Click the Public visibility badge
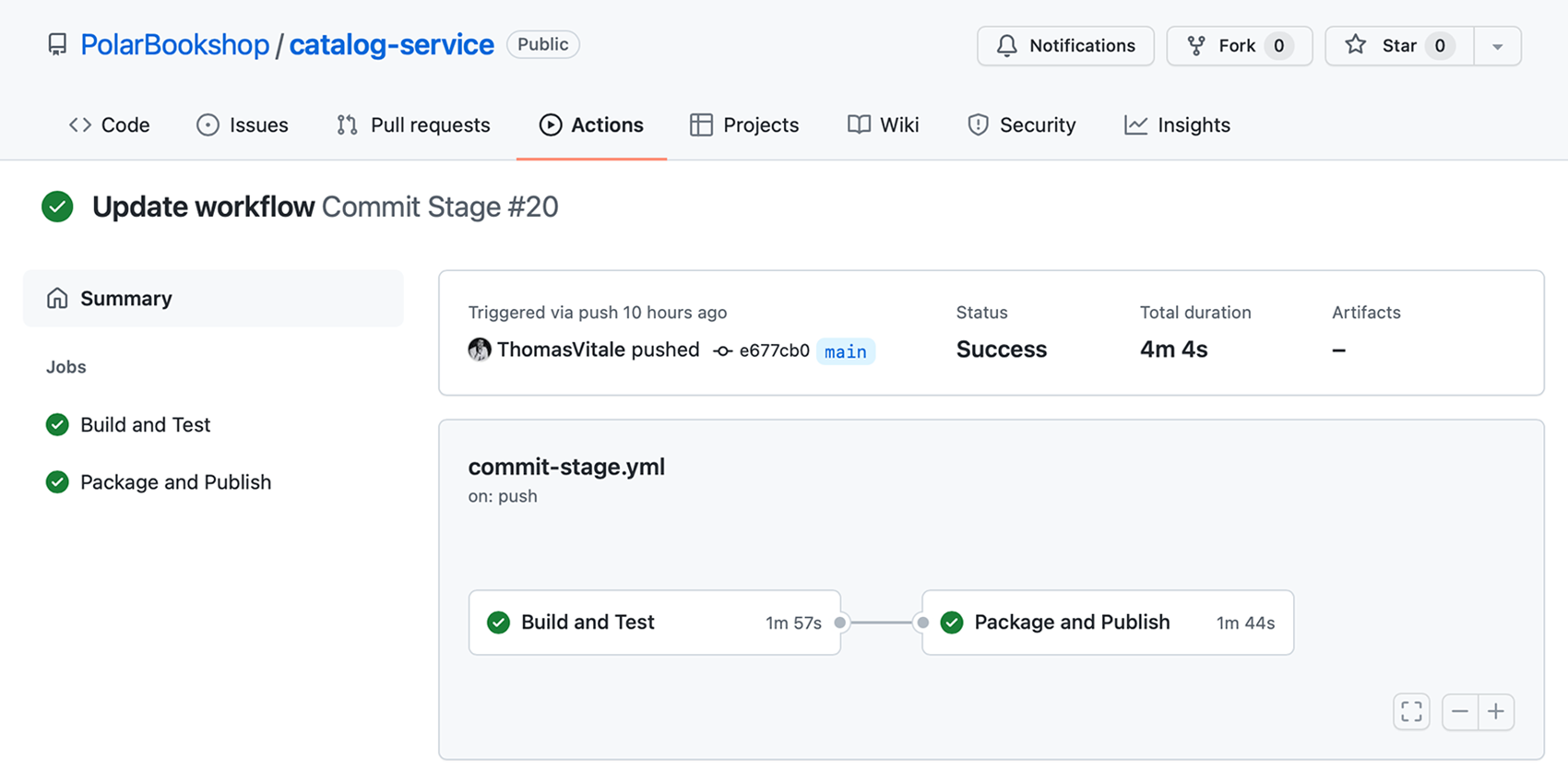Viewport: 1568px width, 771px height. coord(542,44)
